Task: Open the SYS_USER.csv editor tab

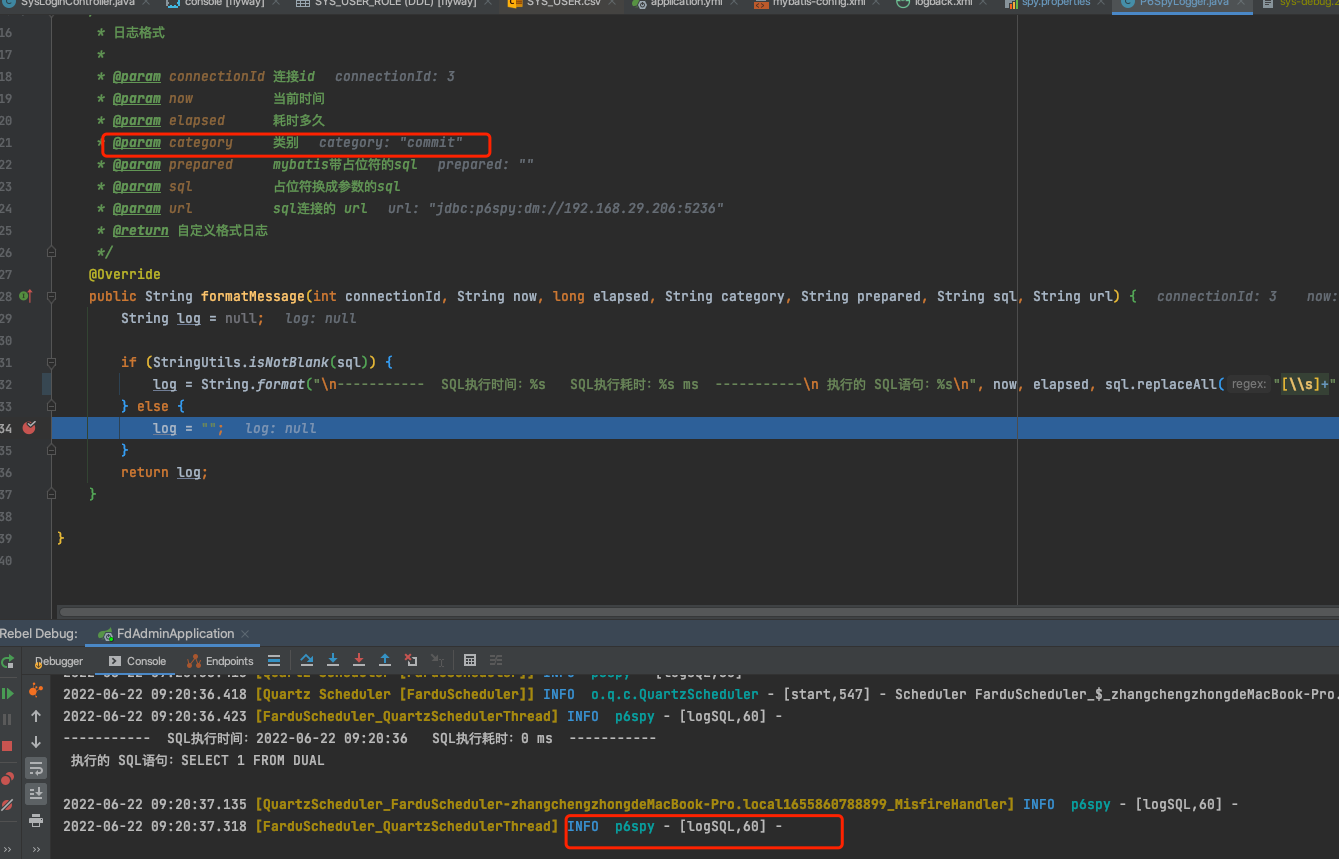Action: coord(561,4)
